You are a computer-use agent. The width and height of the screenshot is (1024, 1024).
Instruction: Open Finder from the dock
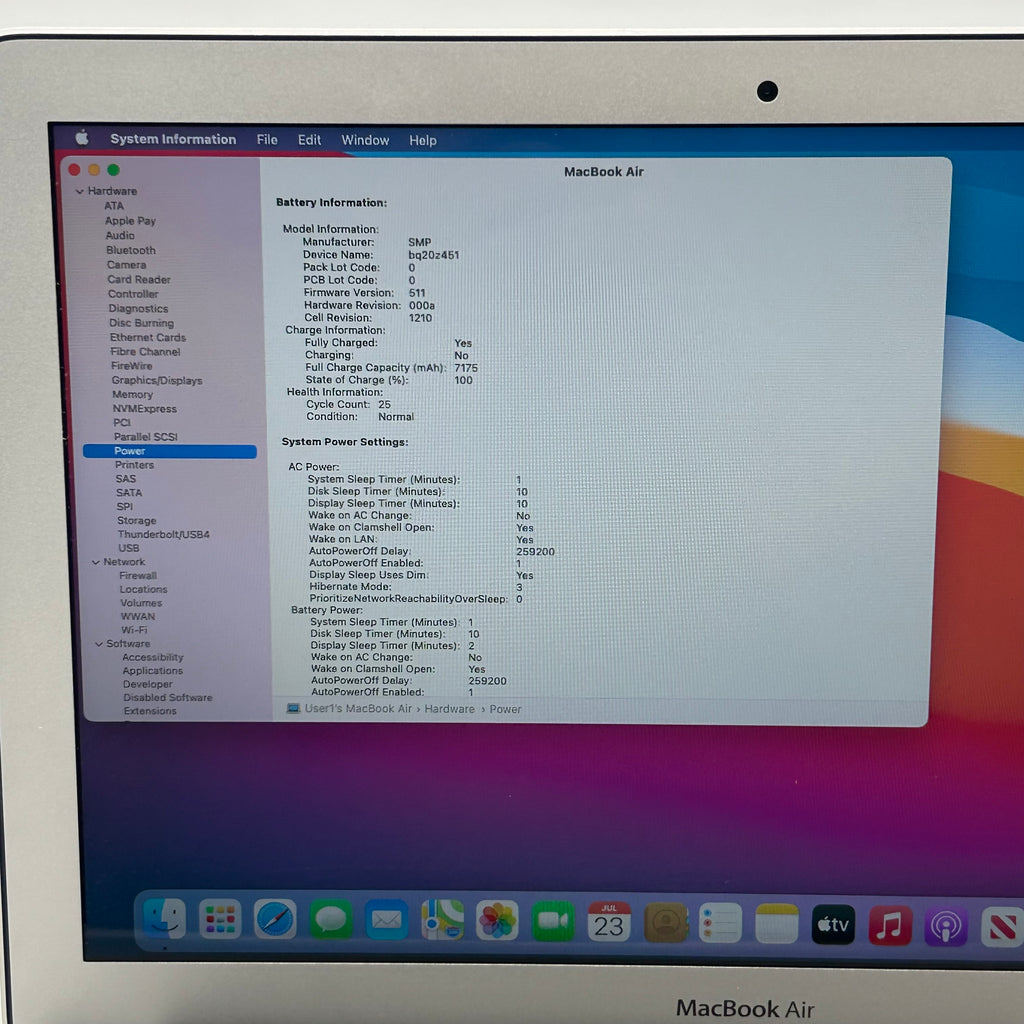(x=164, y=918)
